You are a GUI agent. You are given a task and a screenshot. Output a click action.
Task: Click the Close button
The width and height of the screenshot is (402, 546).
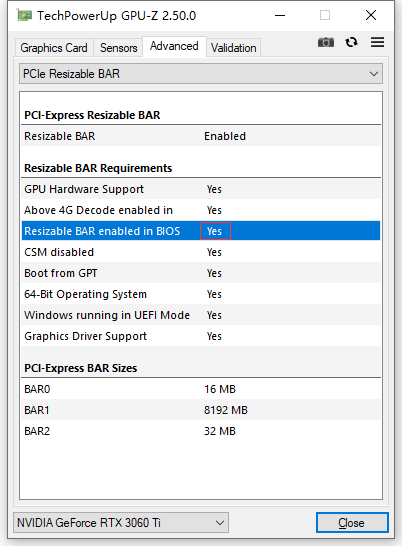pos(352,522)
